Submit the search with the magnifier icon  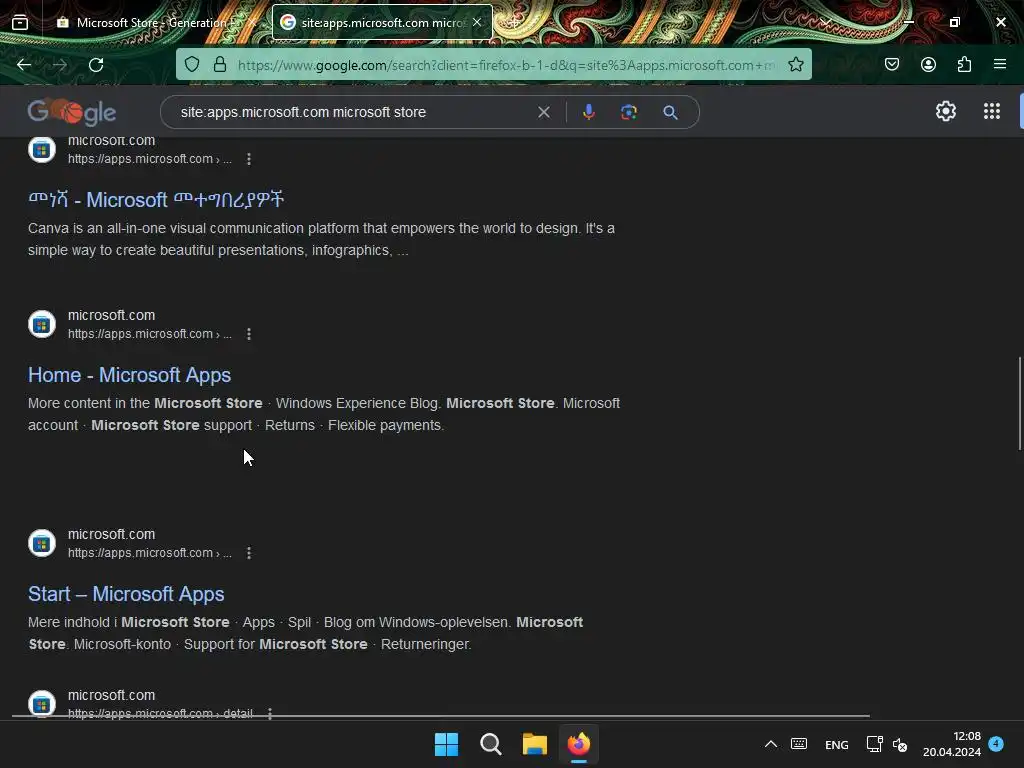click(x=670, y=112)
